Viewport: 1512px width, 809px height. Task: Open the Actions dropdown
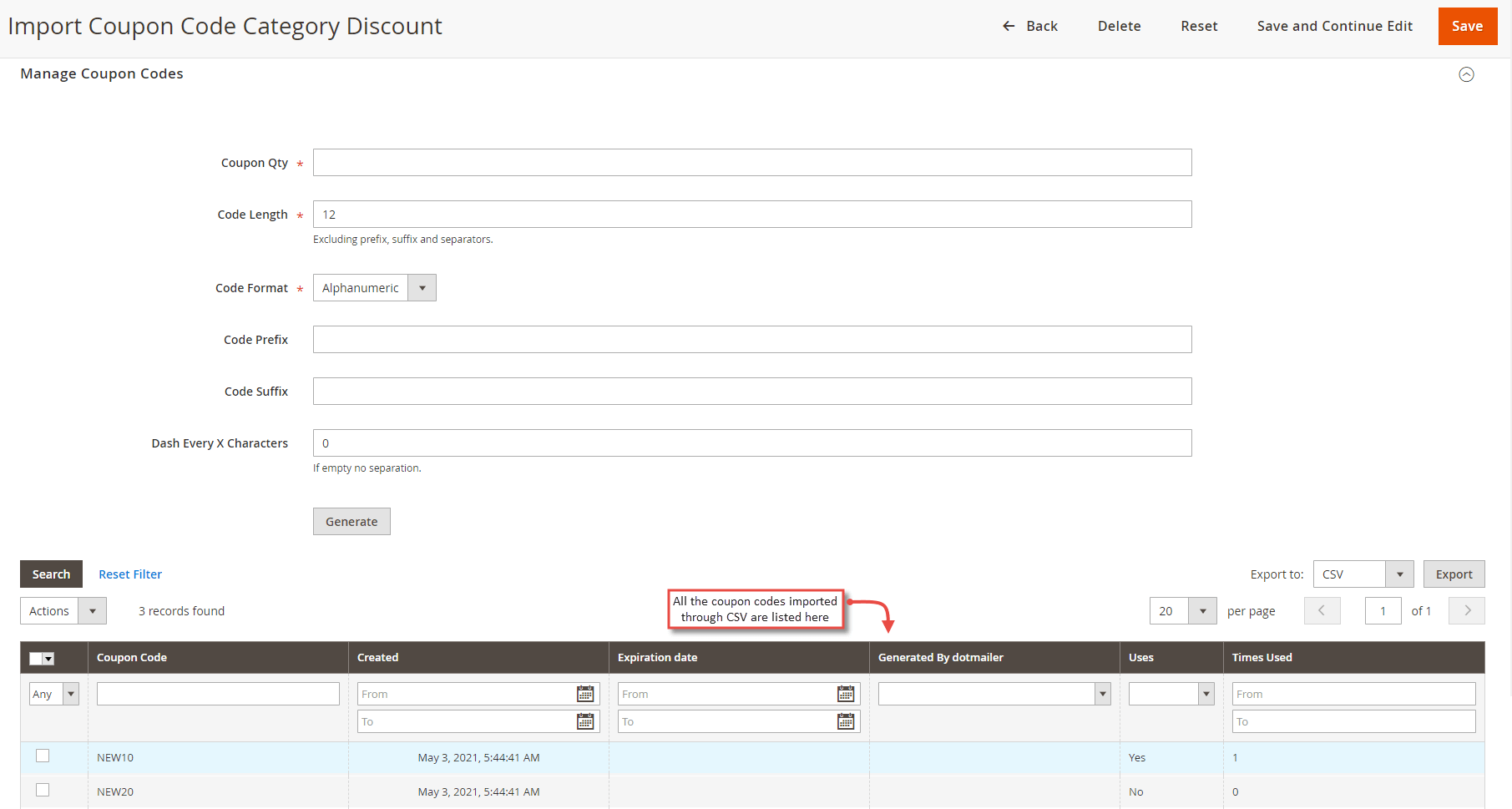63,611
